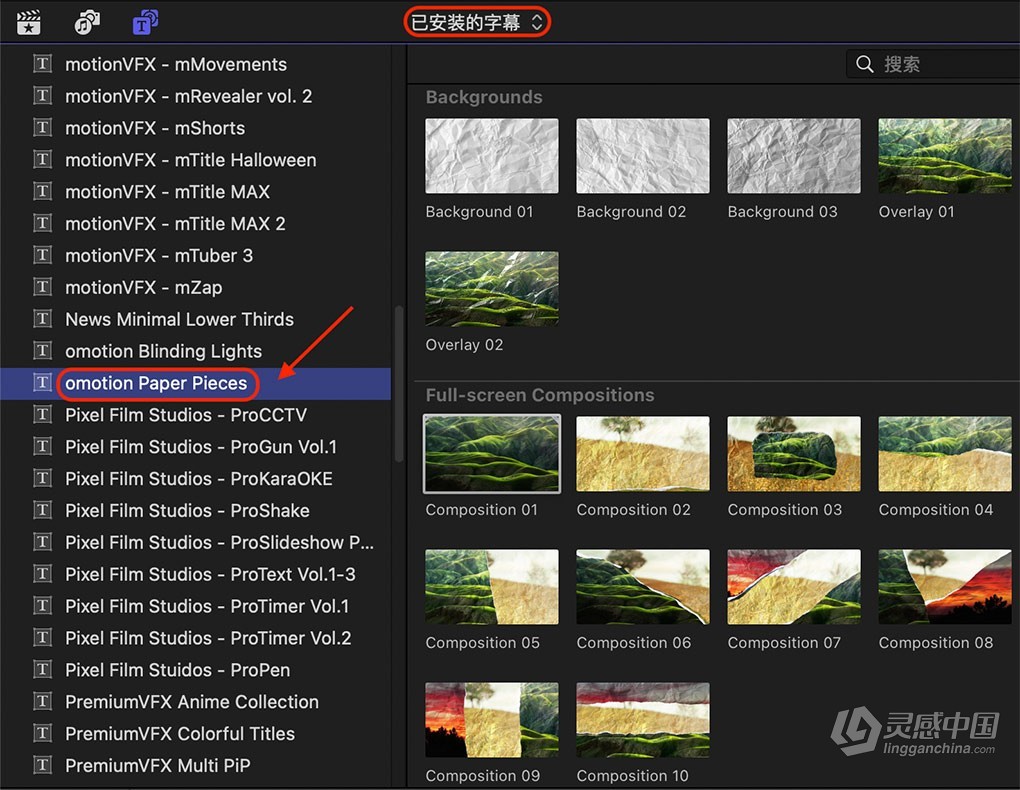Open the 已安装的字幕 dropdown
The width and height of the screenshot is (1020, 790).
(x=477, y=23)
